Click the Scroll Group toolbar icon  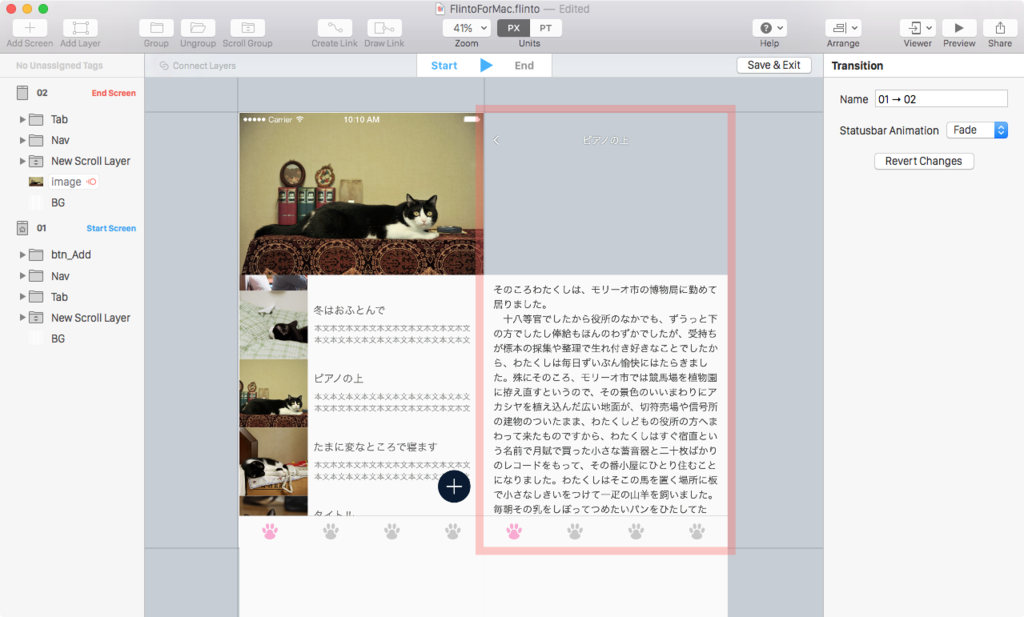(x=248, y=28)
